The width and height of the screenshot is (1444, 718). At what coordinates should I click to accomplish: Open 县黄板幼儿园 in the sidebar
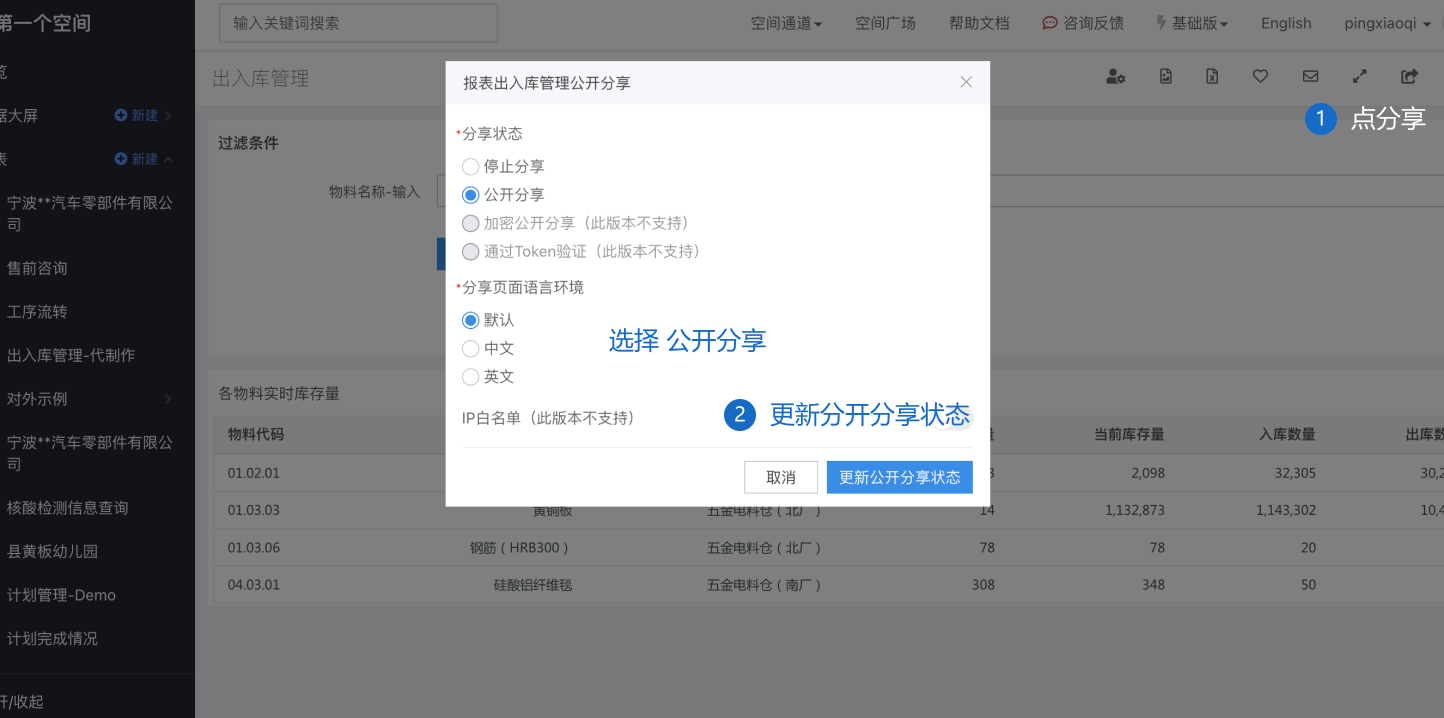click(52, 551)
